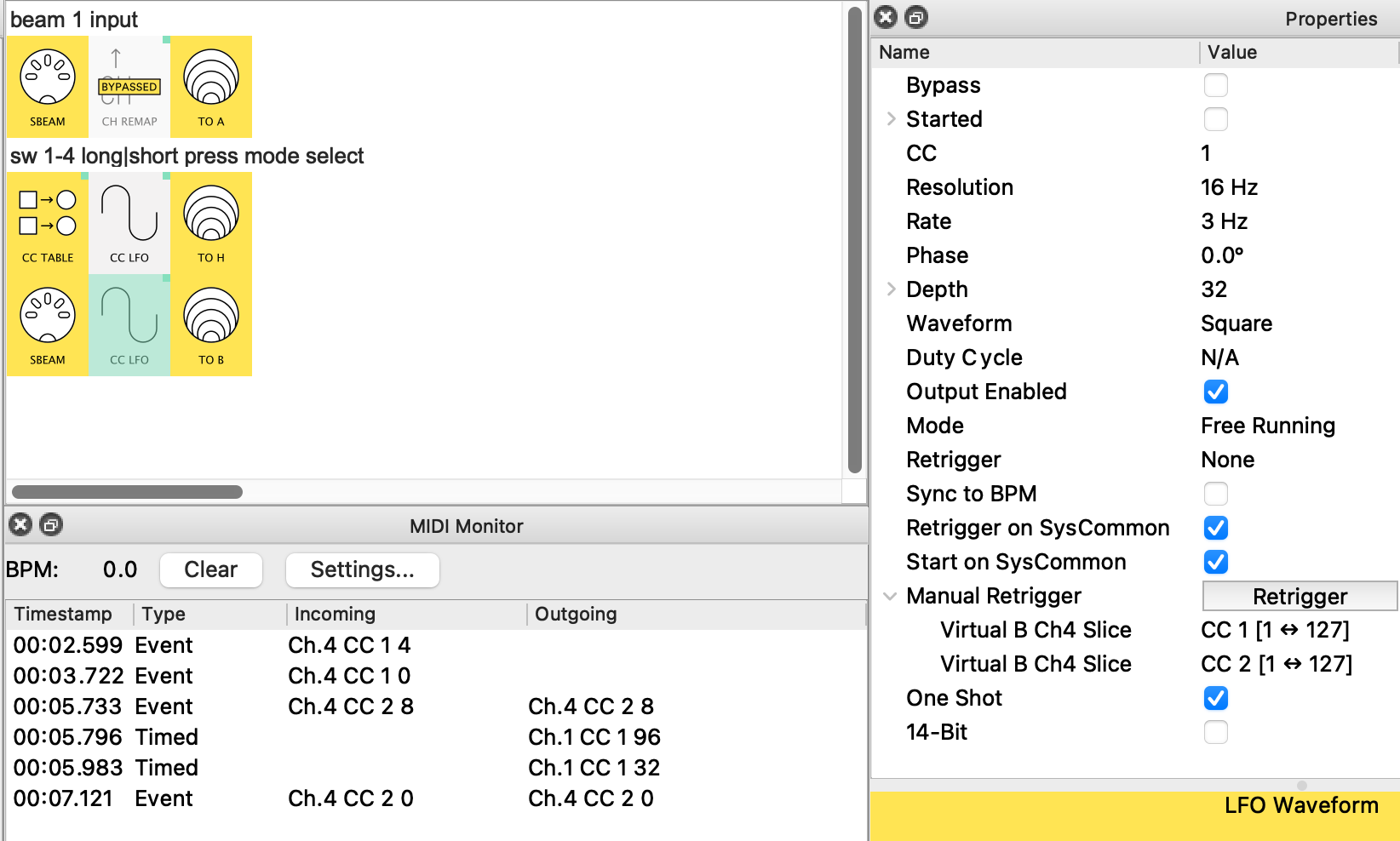Open MIDI Monitor Settings
Screen dimensions: 1400x841
362,569
